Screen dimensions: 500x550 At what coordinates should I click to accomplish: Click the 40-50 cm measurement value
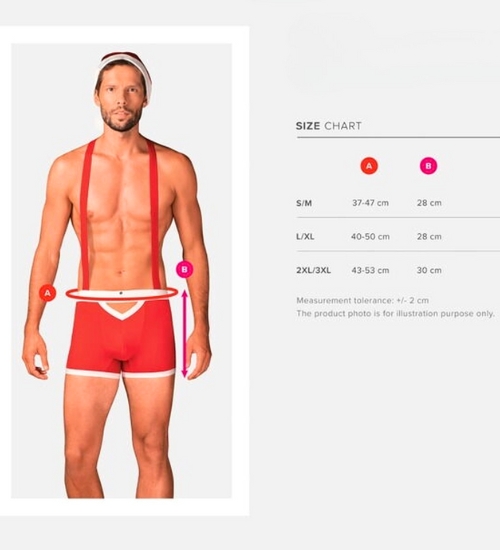click(x=371, y=237)
